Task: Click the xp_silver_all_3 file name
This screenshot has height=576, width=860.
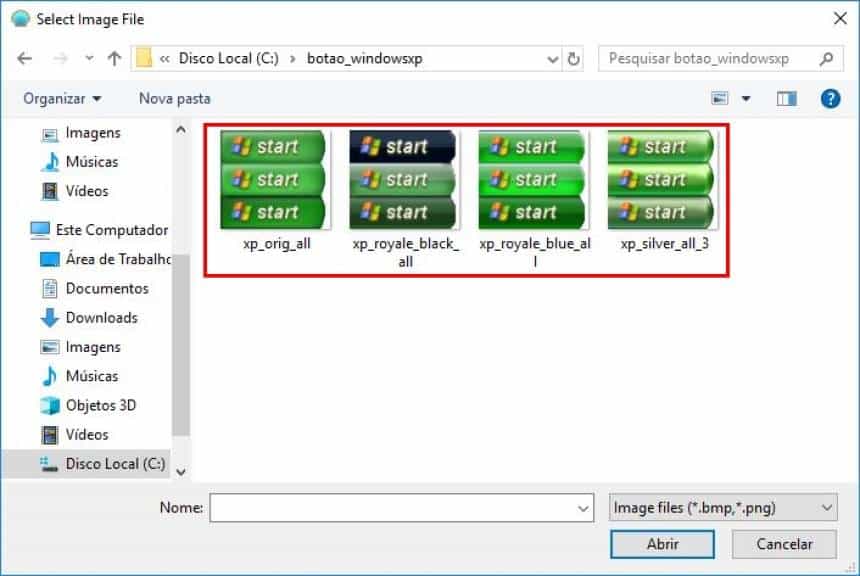Action: click(x=665, y=244)
